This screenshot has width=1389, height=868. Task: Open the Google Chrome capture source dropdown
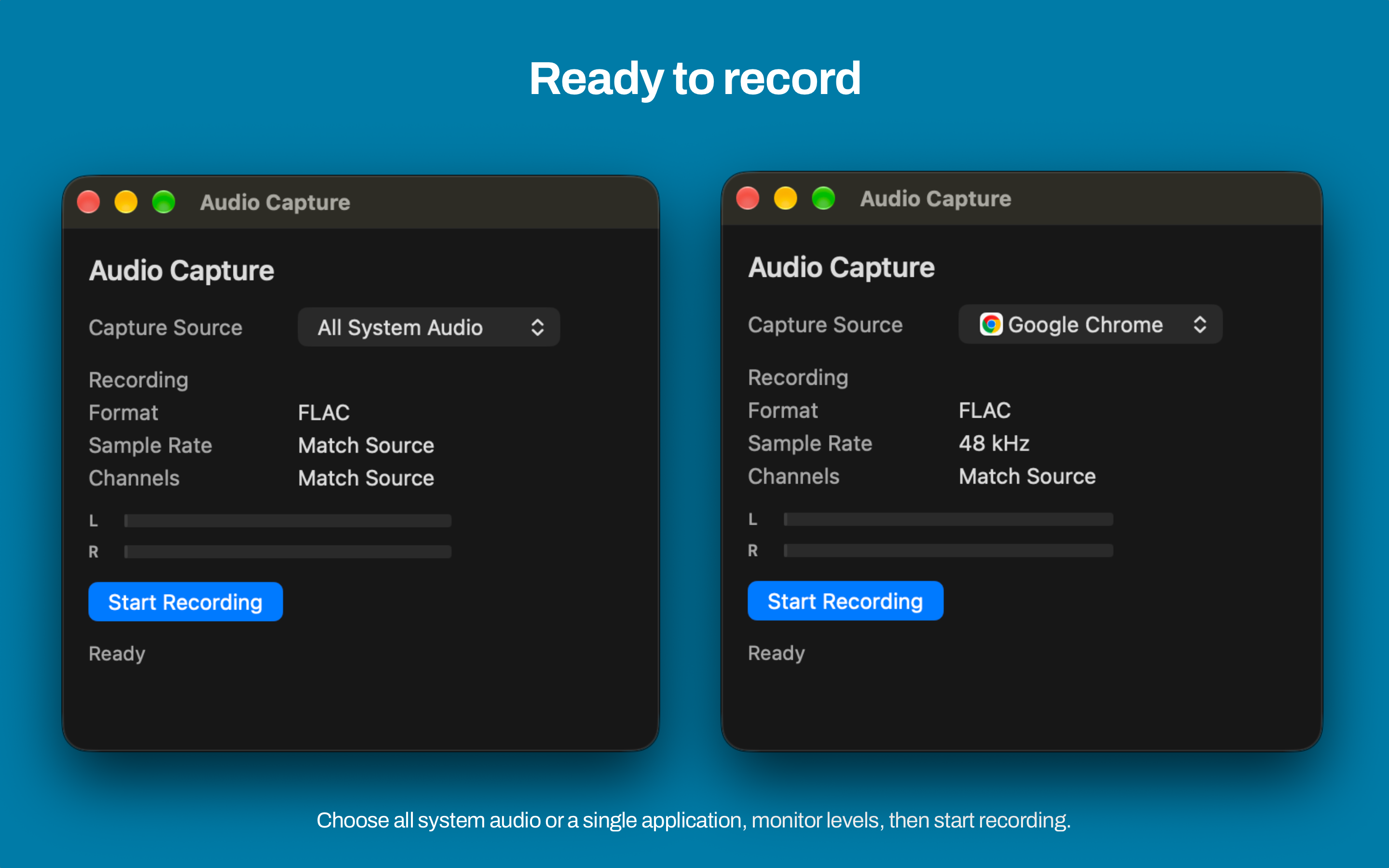[1090, 325]
